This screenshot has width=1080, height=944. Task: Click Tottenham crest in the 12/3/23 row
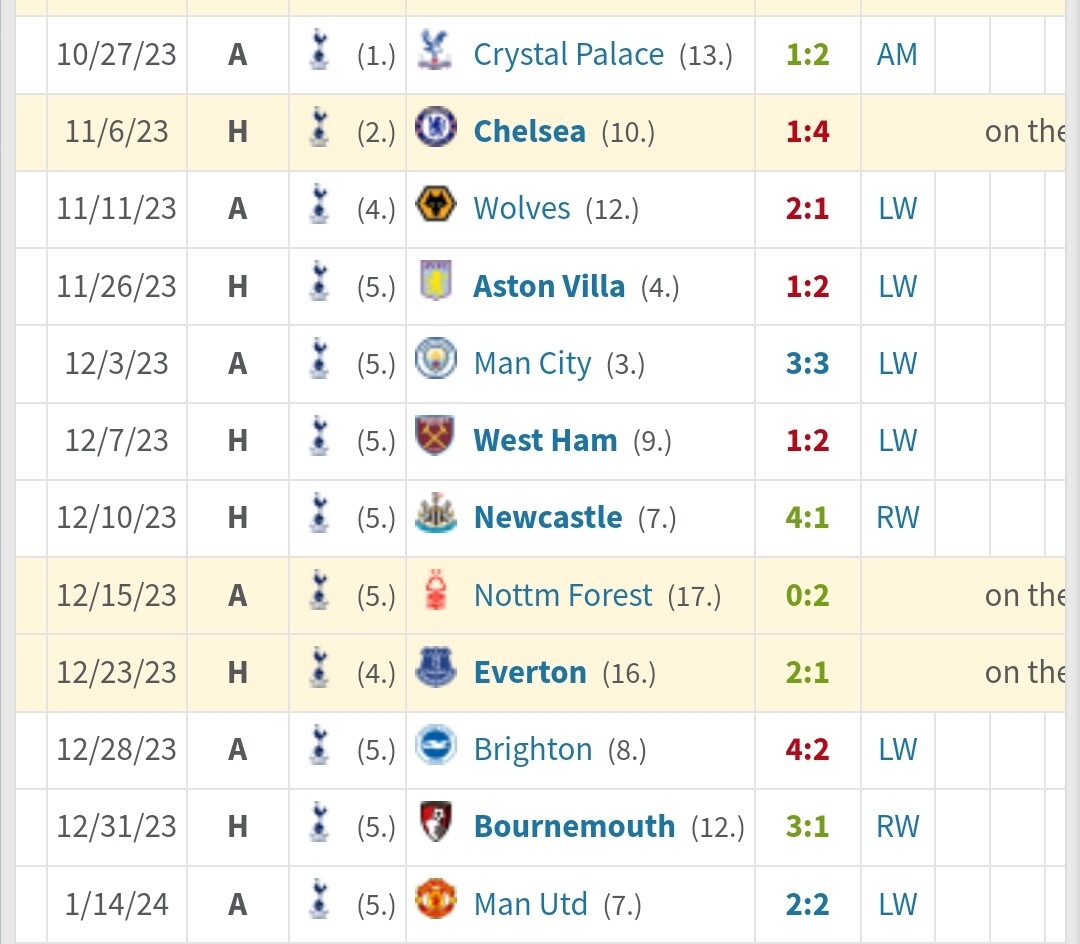(x=319, y=359)
